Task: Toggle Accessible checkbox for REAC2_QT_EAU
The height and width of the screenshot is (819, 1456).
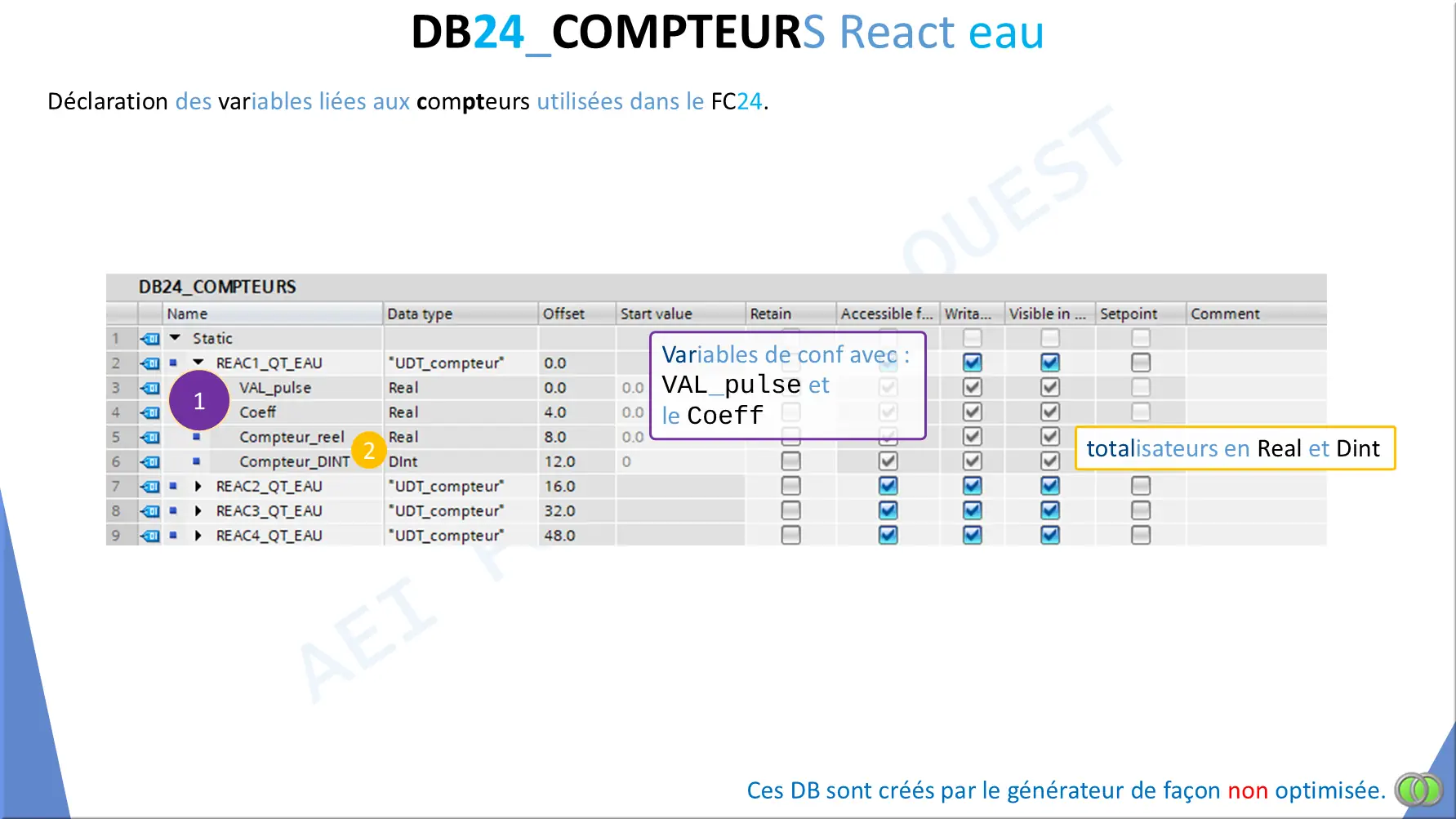Action: [x=888, y=486]
